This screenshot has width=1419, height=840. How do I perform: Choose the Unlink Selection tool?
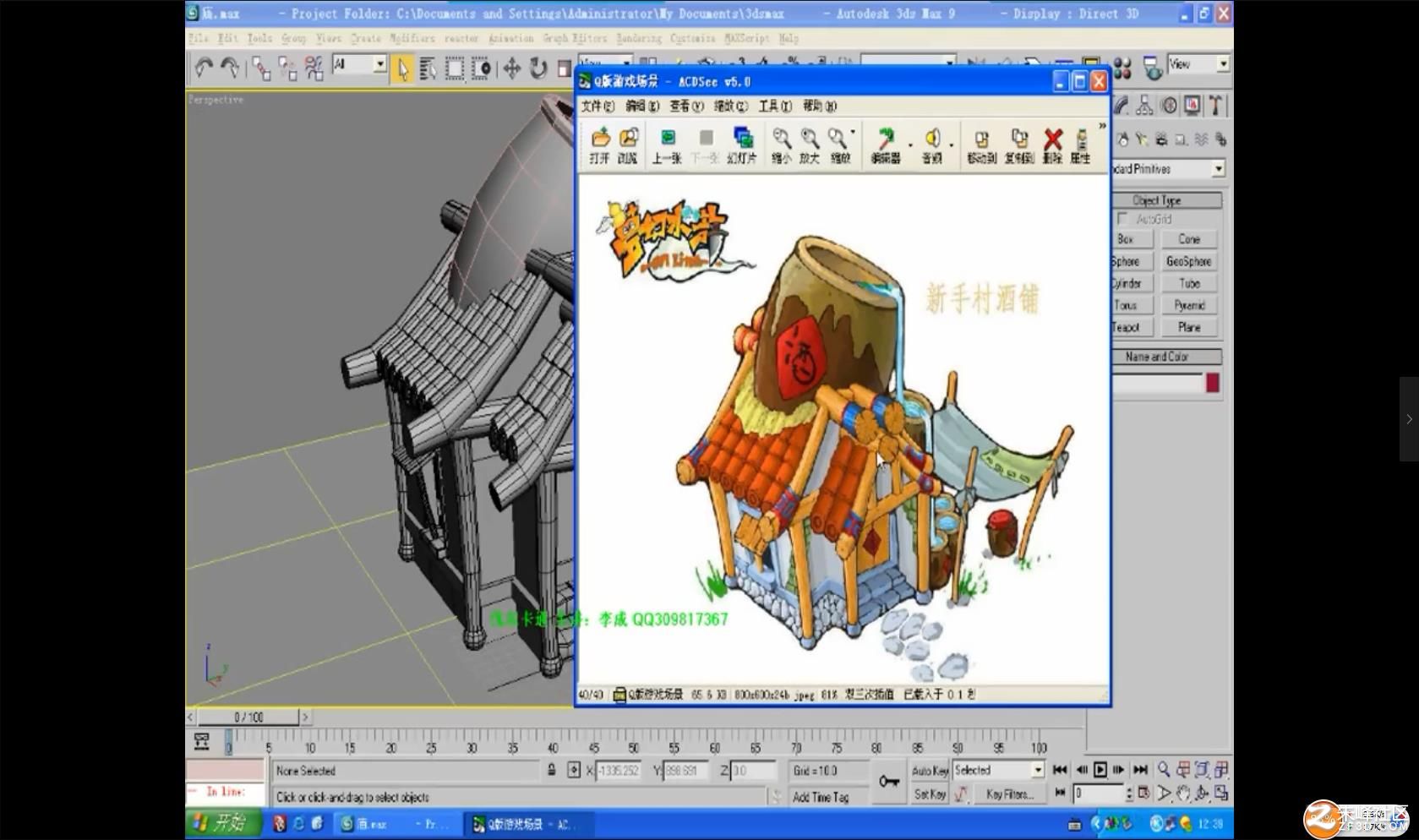pos(287,68)
